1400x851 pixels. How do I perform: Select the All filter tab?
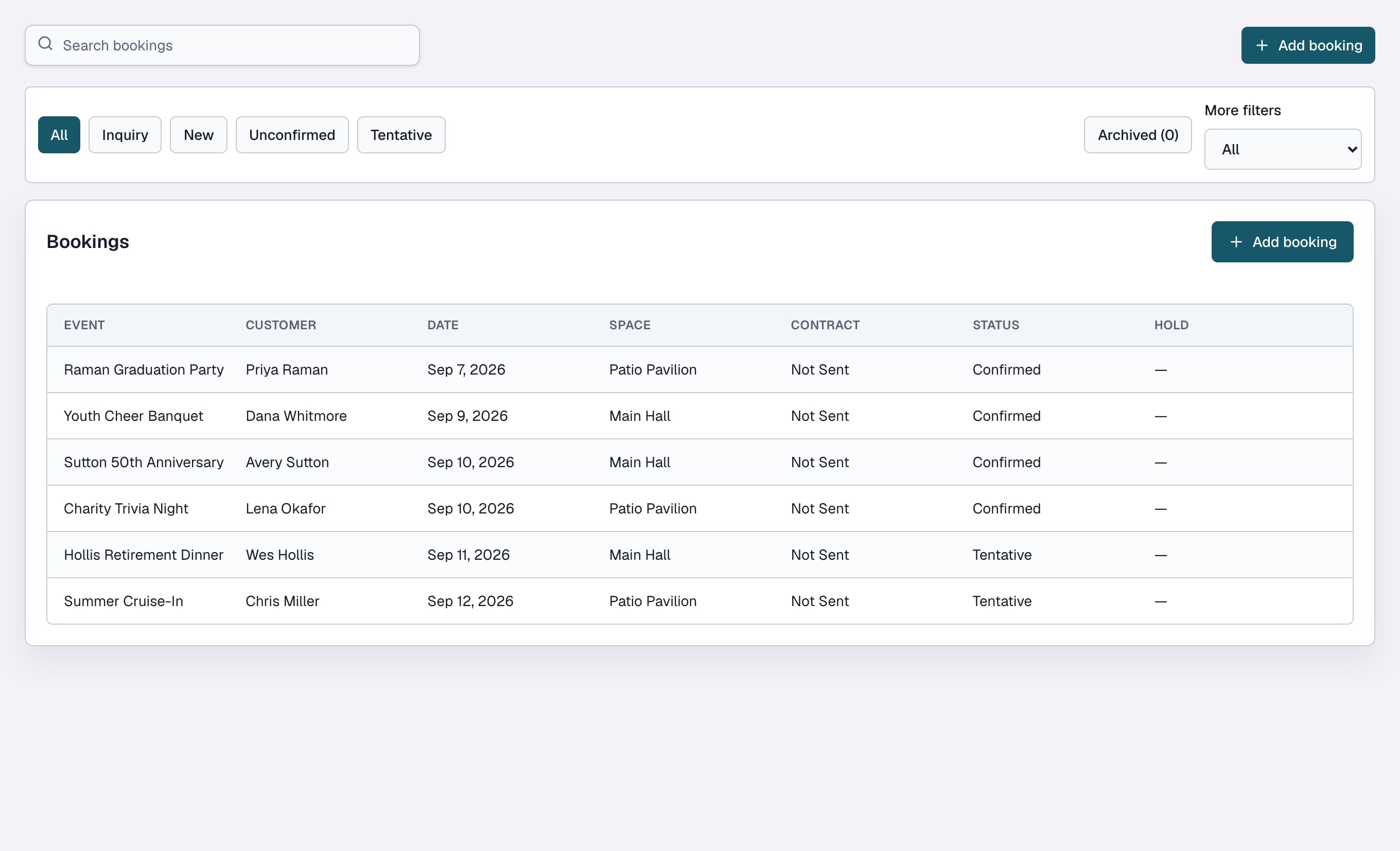tap(59, 135)
